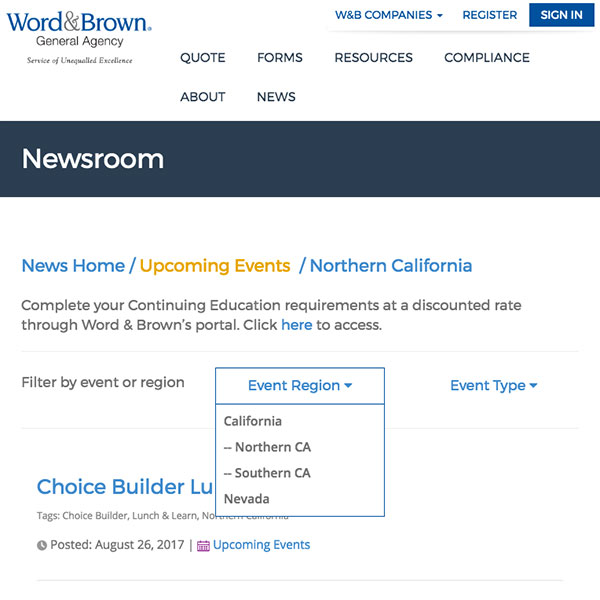Select the Southern CA region option
Image resolution: width=600 pixels, height=600 pixels.
click(x=267, y=473)
